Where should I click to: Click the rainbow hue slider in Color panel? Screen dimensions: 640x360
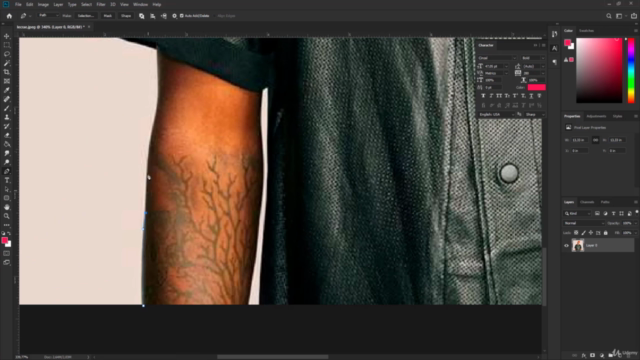pyautogui.click(x=631, y=70)
